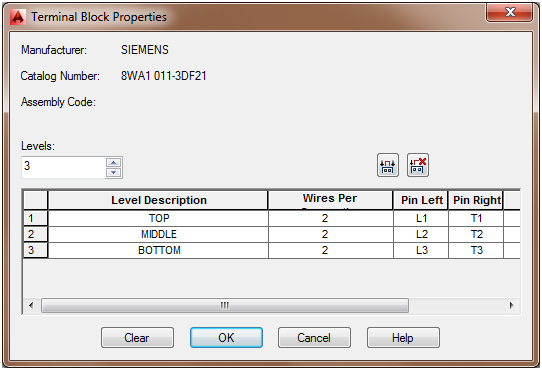Click the SIEMENS manufacturer value
The height and width of the screenshot is (370, 542).
click(x=144, y=50)
